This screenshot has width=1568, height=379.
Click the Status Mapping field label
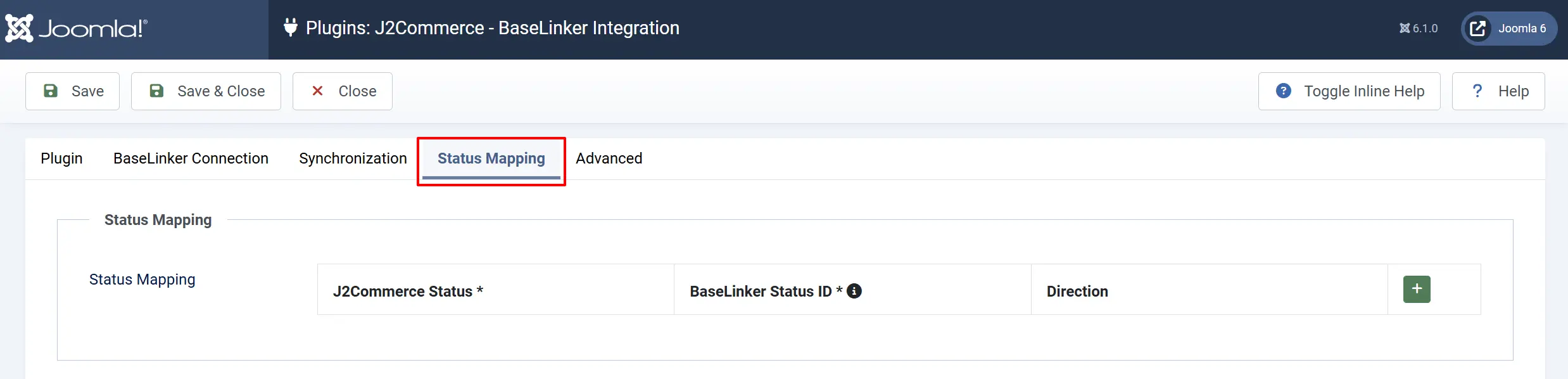point(142,279)
